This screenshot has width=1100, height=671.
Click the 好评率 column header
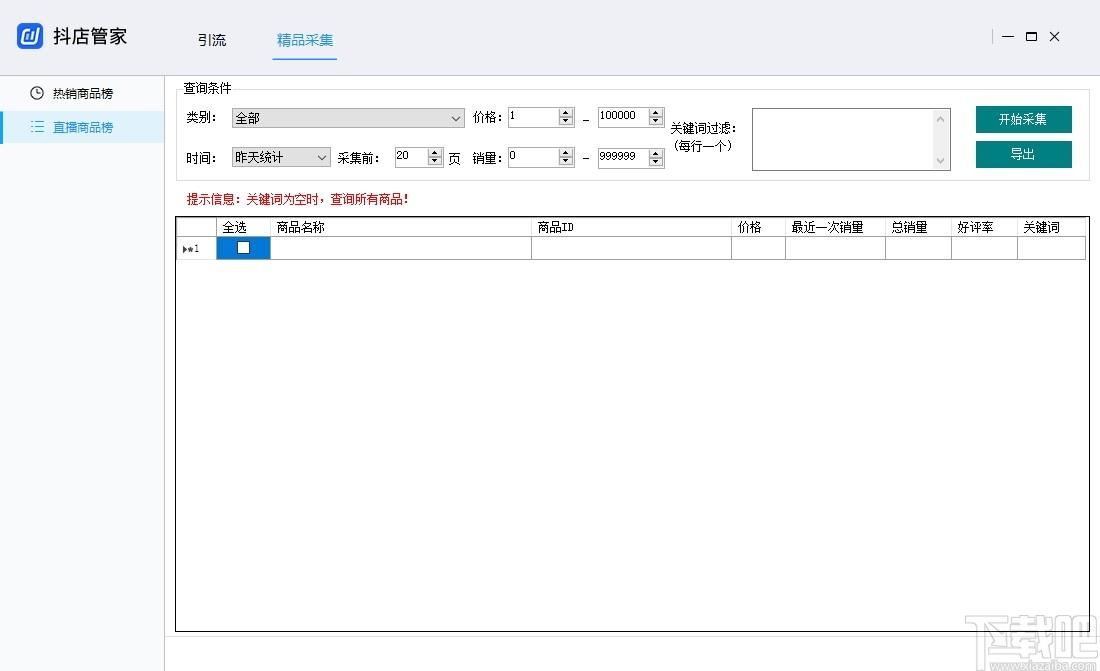pos(984,227)
